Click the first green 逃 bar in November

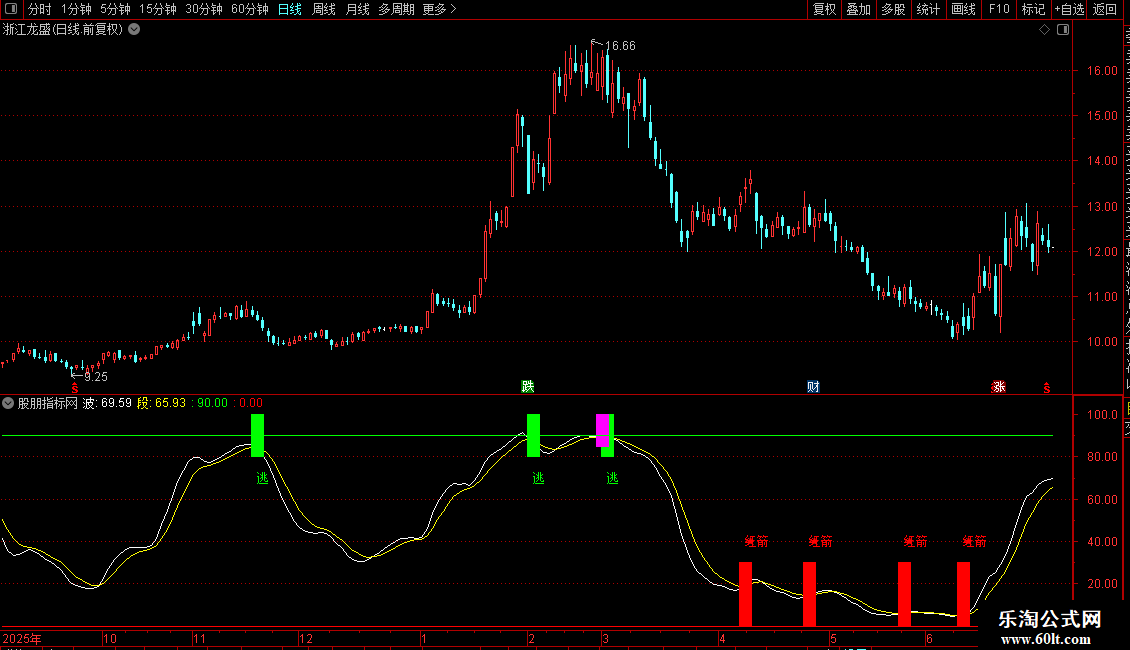coord(257,435)
